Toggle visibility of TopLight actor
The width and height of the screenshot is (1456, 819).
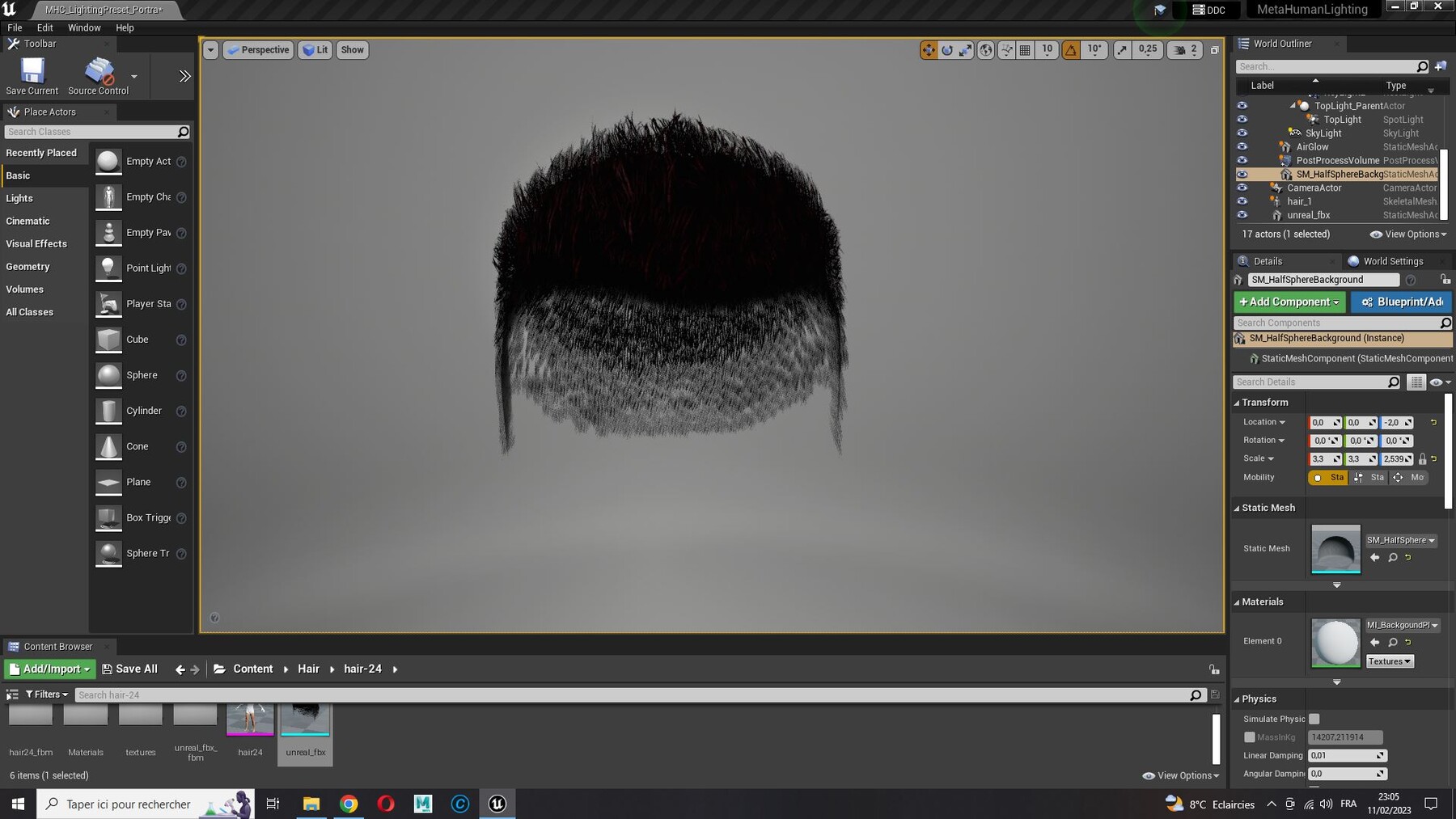coord(1242,120)
